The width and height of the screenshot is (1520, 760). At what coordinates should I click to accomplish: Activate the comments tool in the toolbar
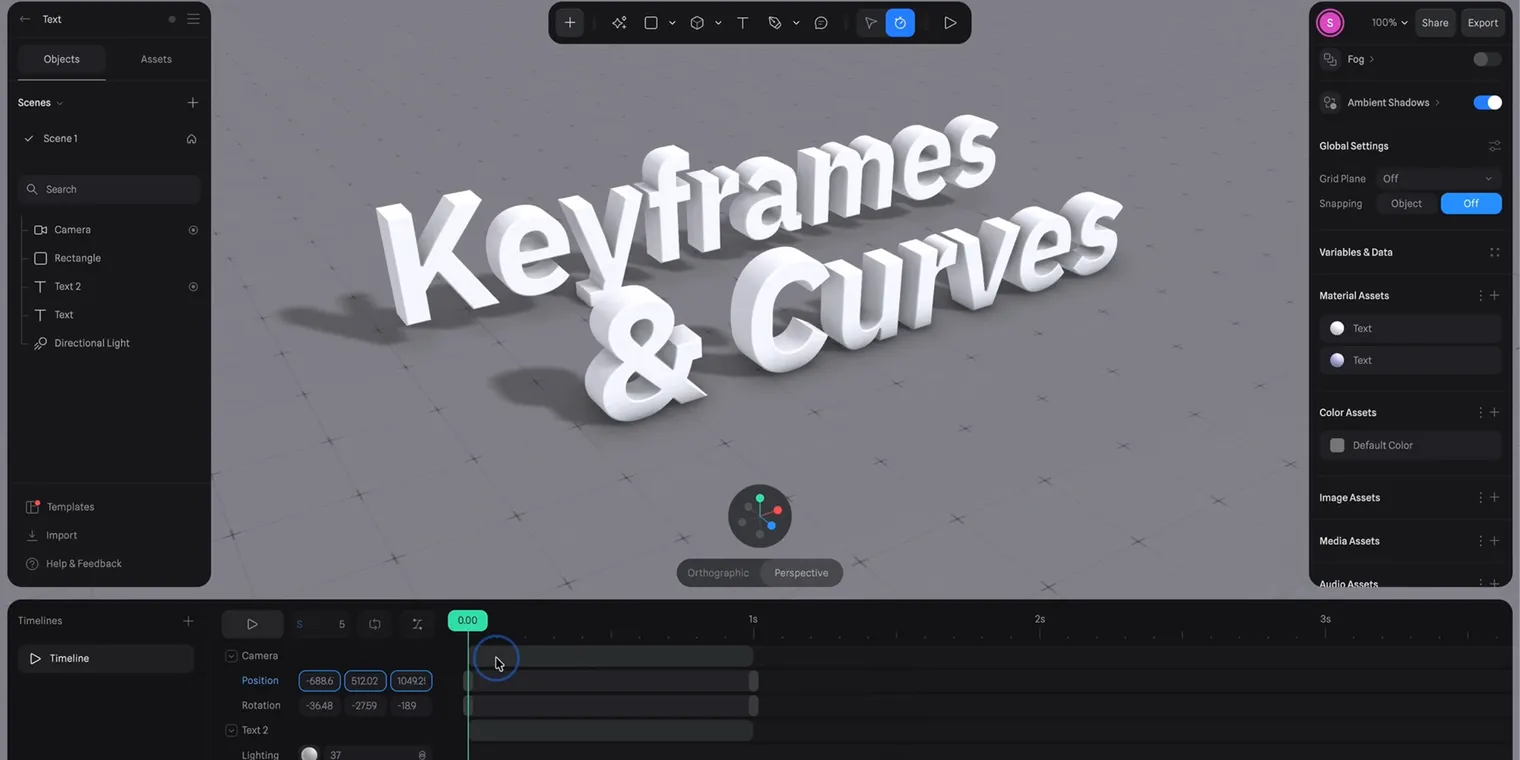click(x=821, y=22)
